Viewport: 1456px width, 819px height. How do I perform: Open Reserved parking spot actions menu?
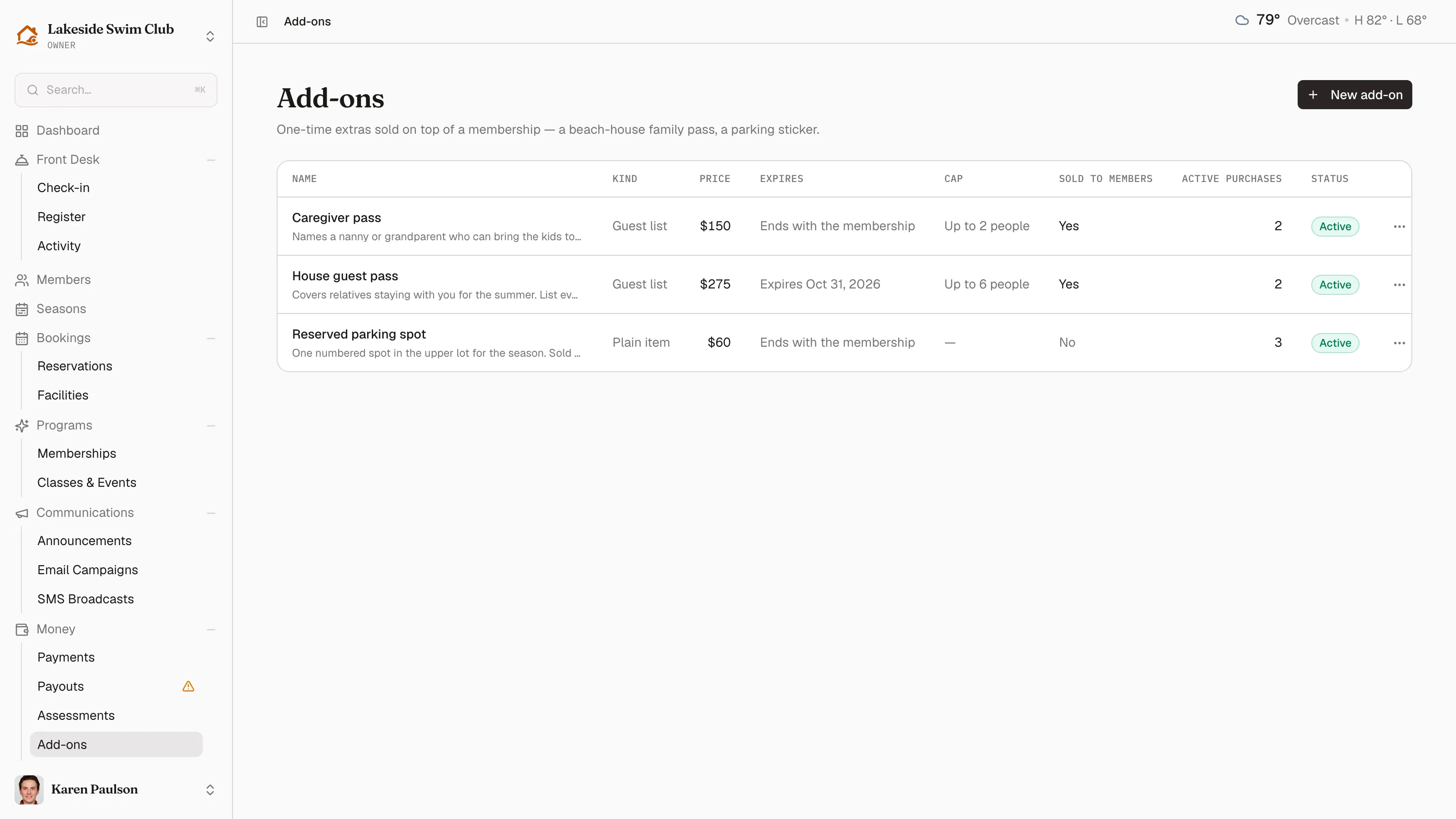point(1399,343)
